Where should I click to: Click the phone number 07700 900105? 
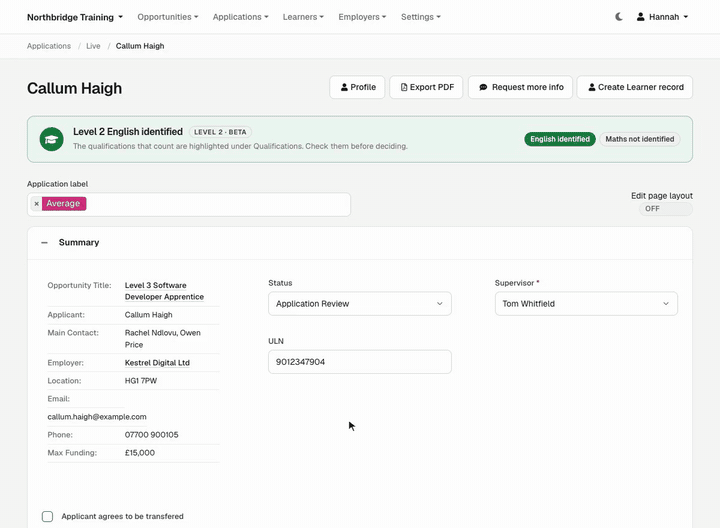coord(152,435)
